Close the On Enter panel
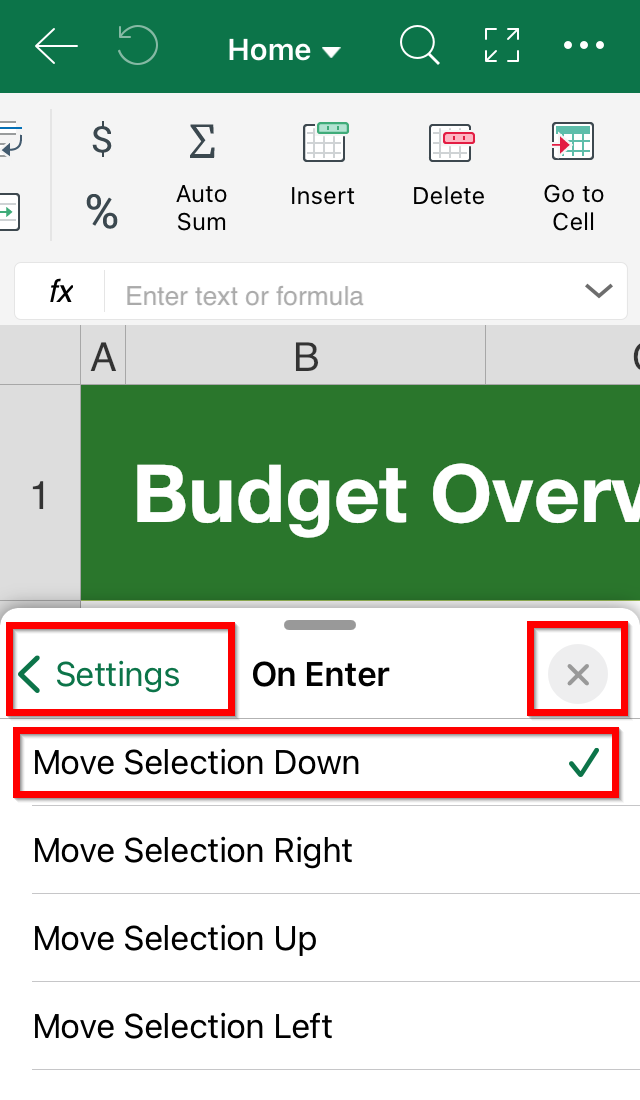 tap(578, 675)
